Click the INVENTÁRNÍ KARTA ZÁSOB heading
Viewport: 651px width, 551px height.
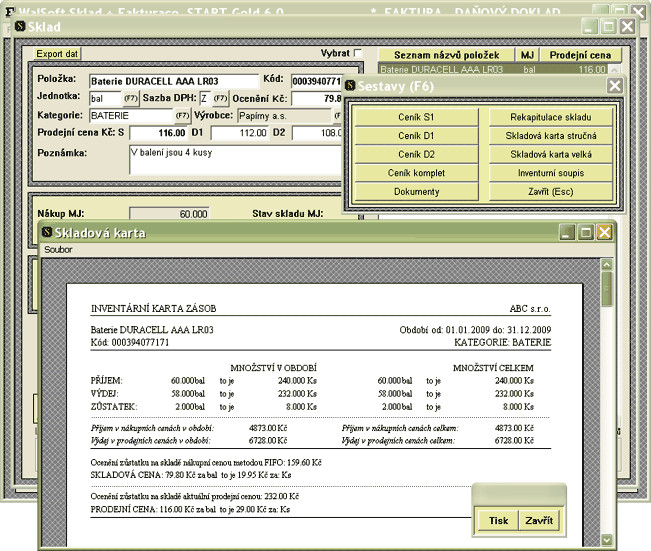click(154, 309)
